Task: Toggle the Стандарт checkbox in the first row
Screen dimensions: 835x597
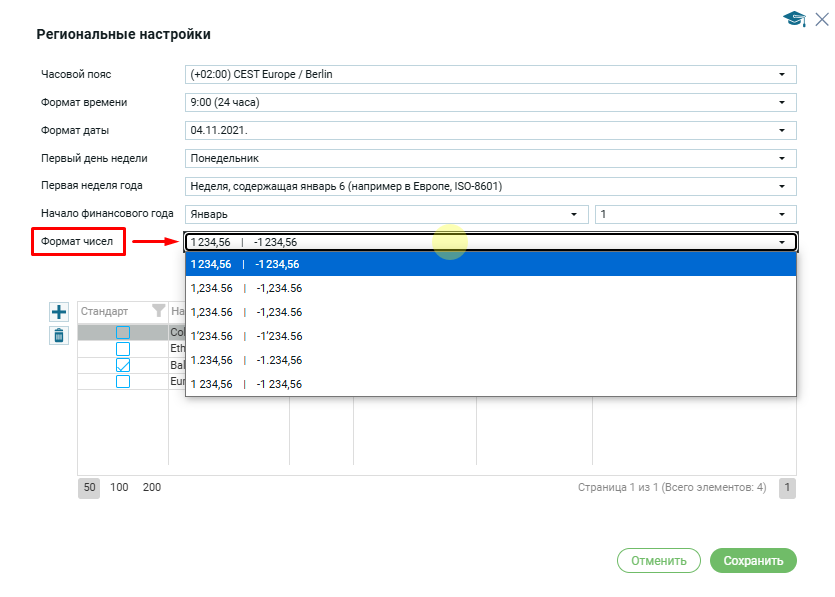Action: click(123, 333)
